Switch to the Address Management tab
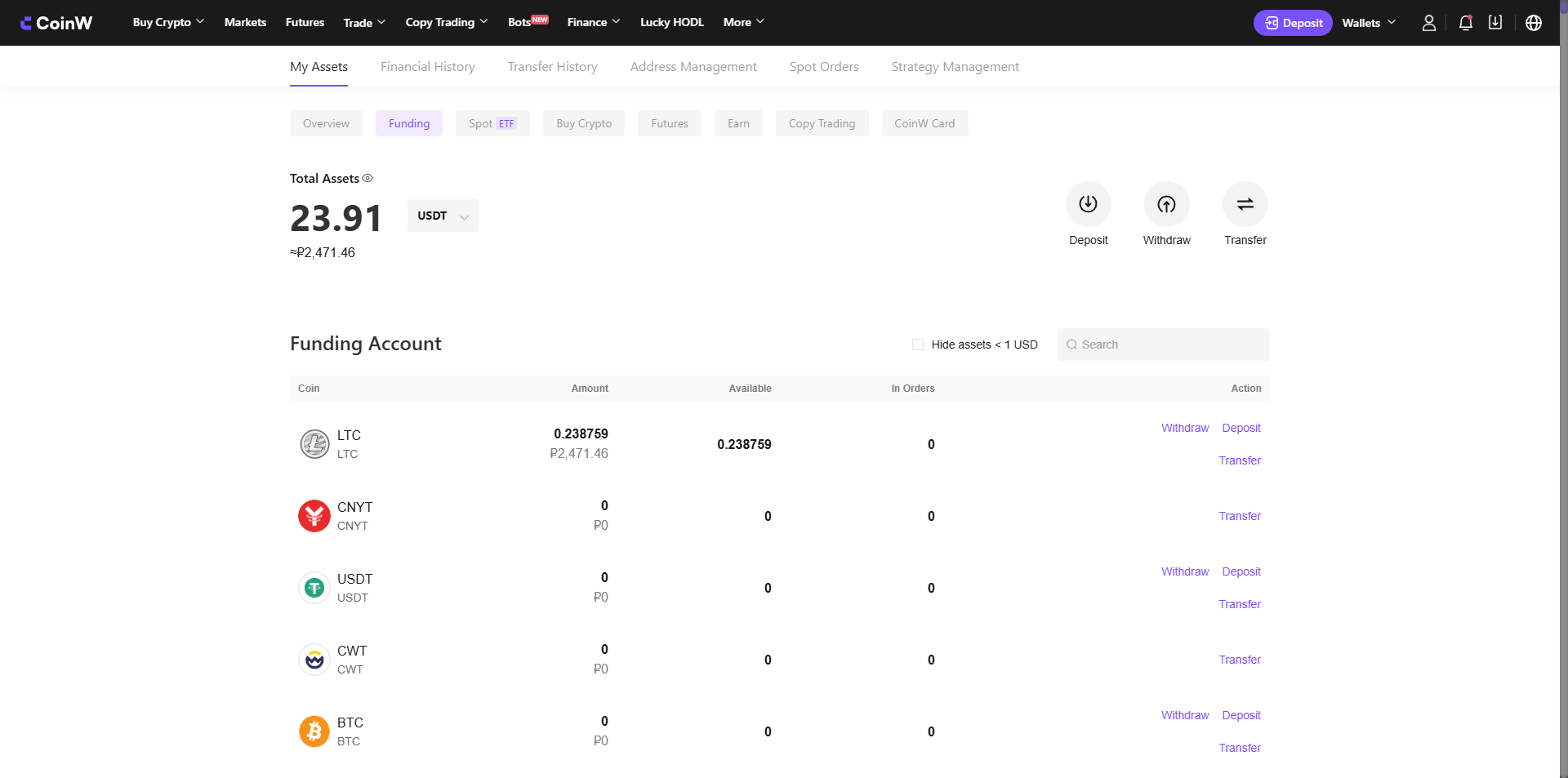1568x778 pixels. coord(693,67)
